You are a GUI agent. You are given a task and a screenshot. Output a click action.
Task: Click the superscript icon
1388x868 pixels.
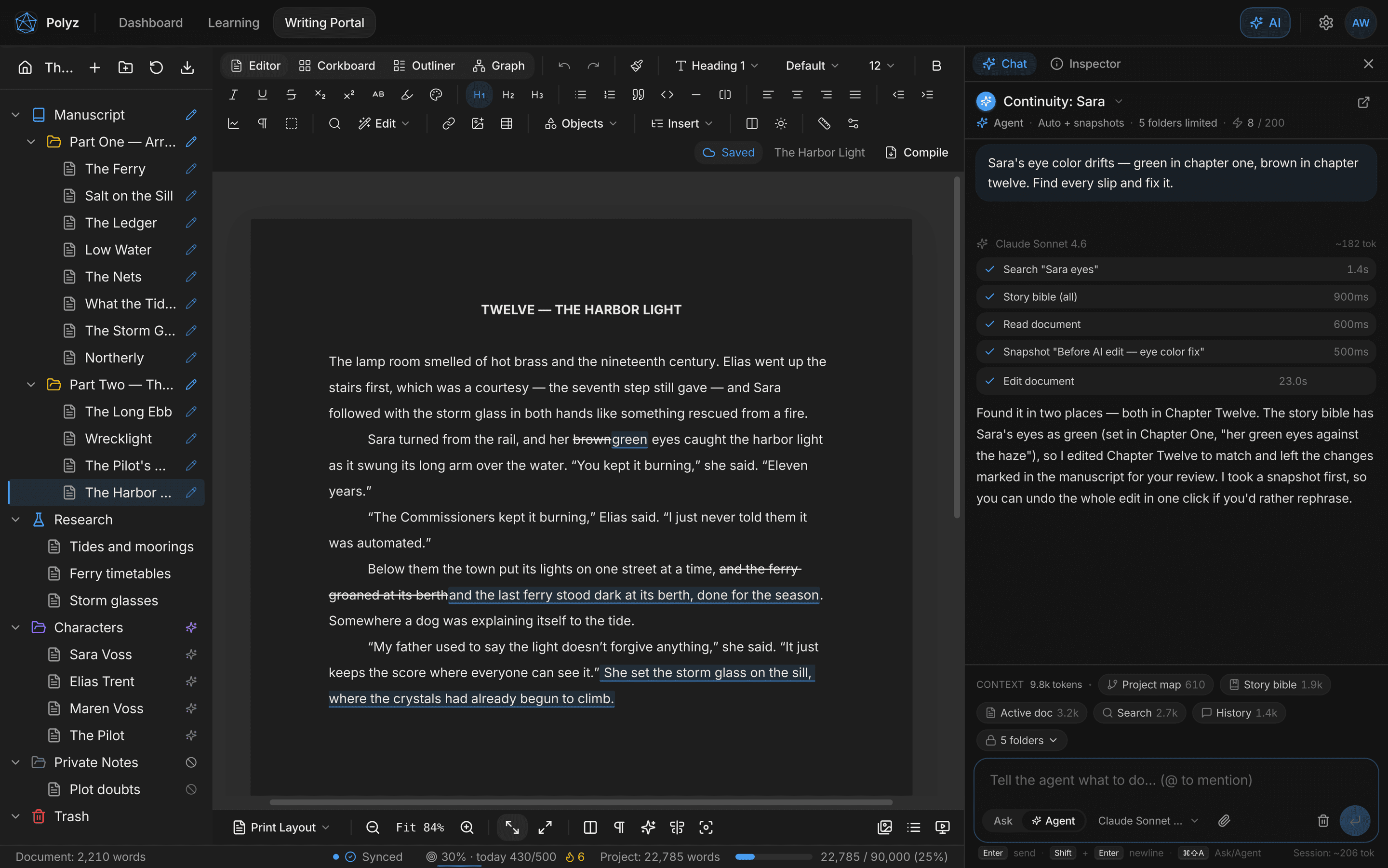[x=349, y=95]
